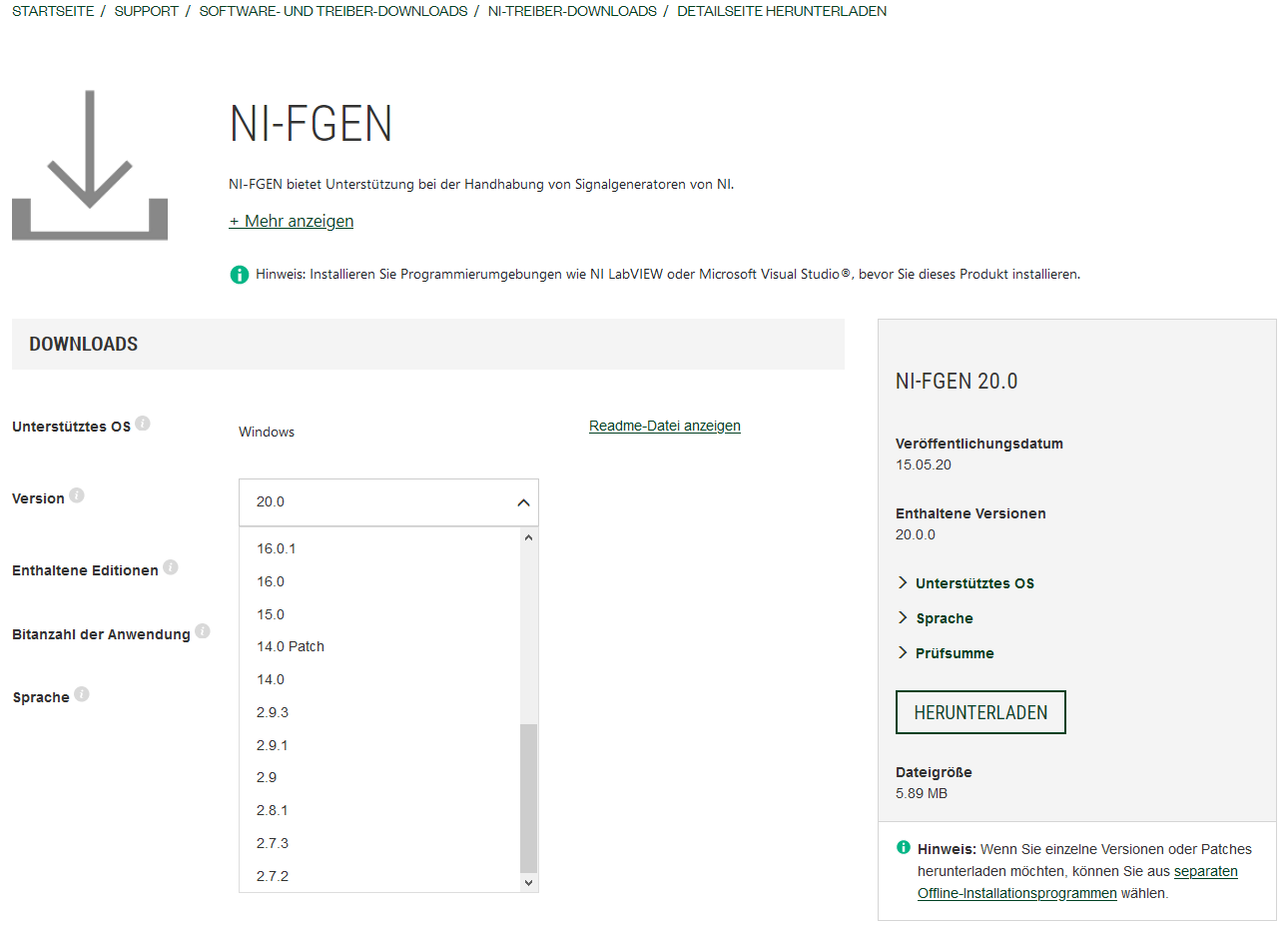Click the DOWNLOADS section heading
This screenshot has width=1288, height=931.
(x=84, y=344)
